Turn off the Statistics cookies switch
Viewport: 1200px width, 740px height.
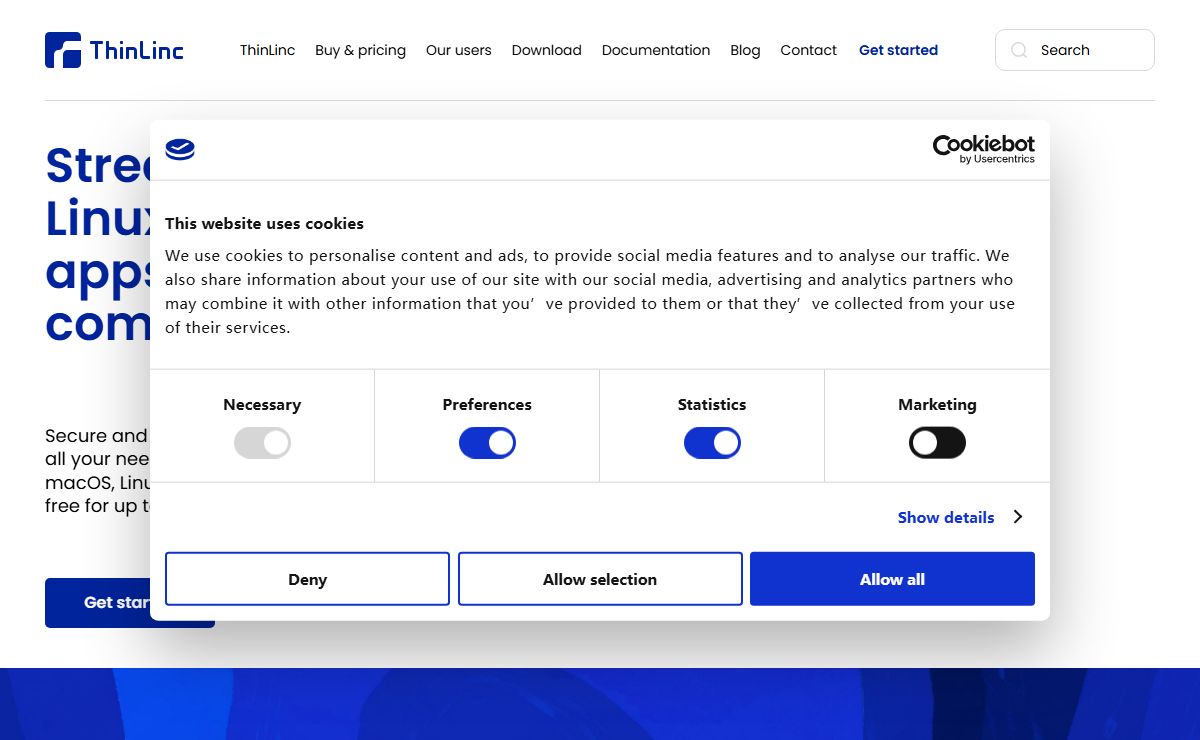(712, 443)
